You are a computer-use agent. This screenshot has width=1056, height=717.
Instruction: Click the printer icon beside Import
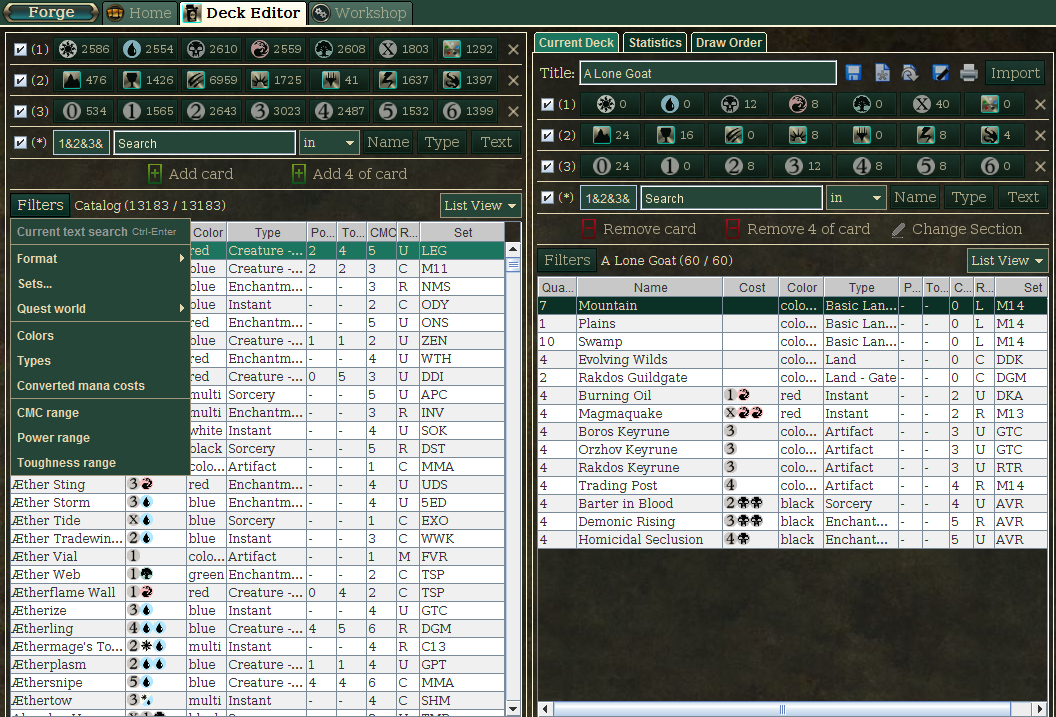(x=968, y=73)
